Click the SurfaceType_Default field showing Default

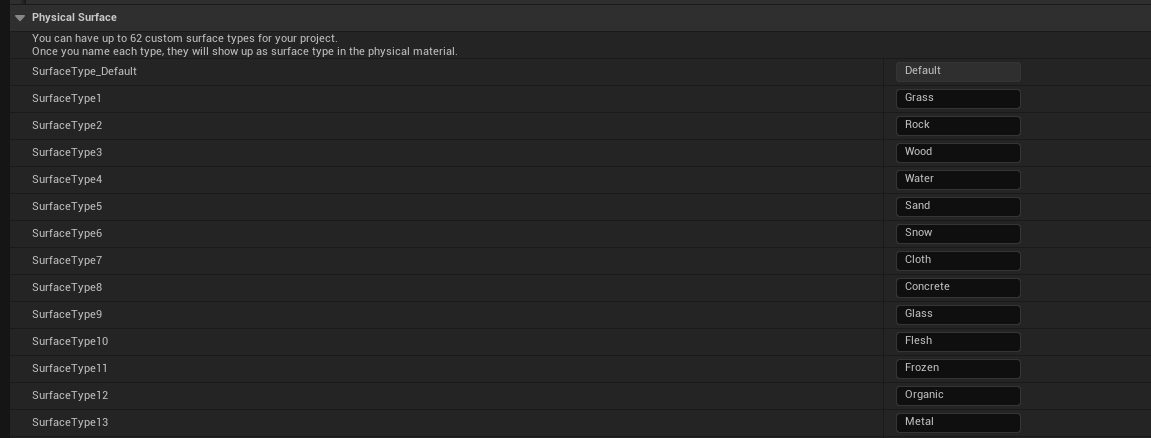(x=958, y=71)
